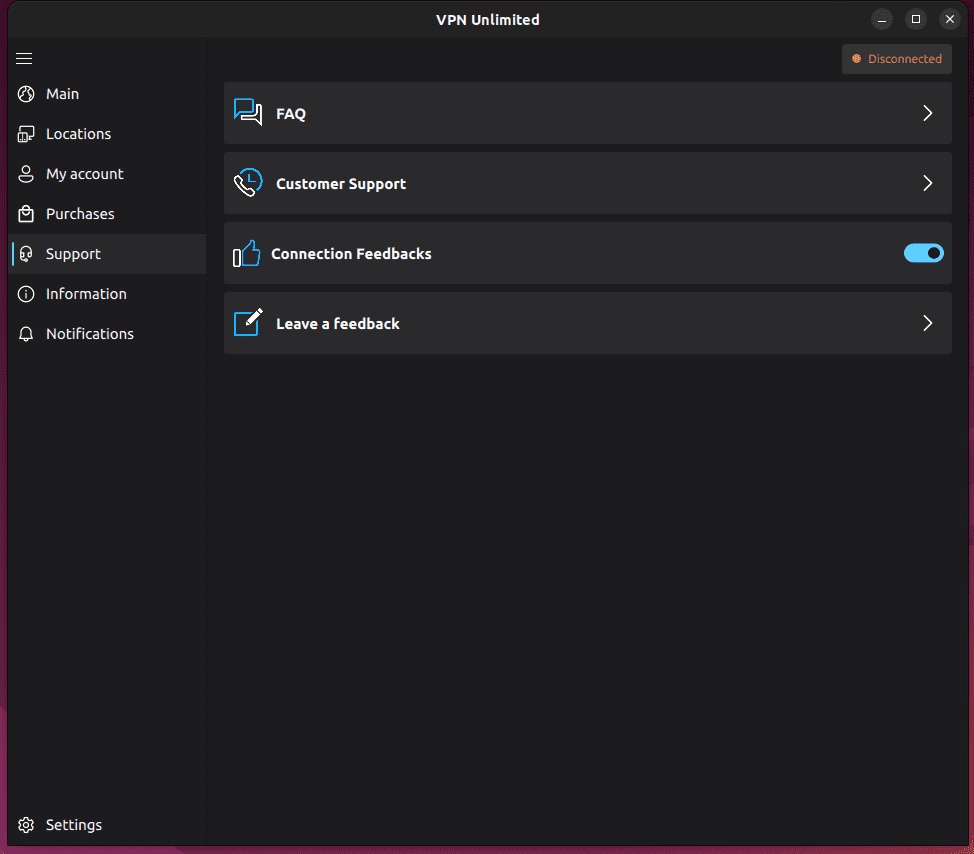Viewport: 974px width, 854px height.
Task: Click the Leave a feedback pencil icon
Action: pos(247,322)
